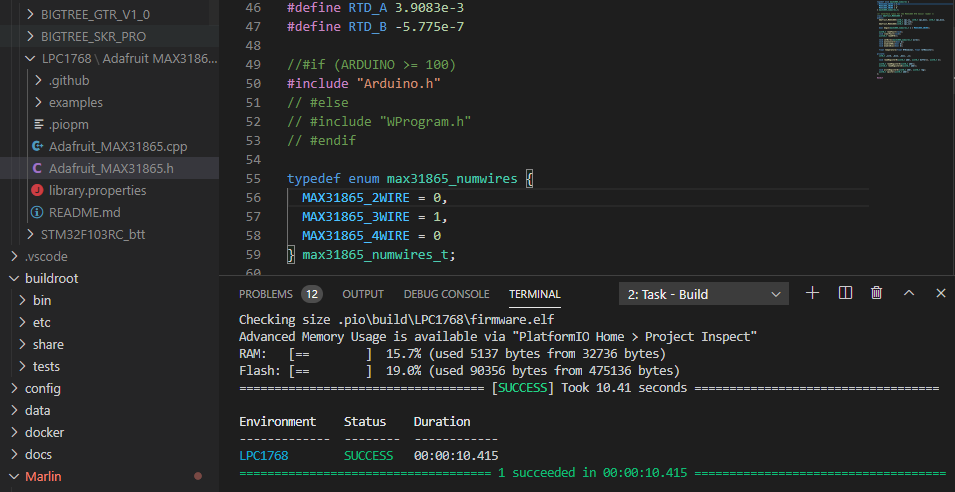Viewport: 955px width, 492px height.
Task: Expand the Marlin folder
Action: [42, 476]
